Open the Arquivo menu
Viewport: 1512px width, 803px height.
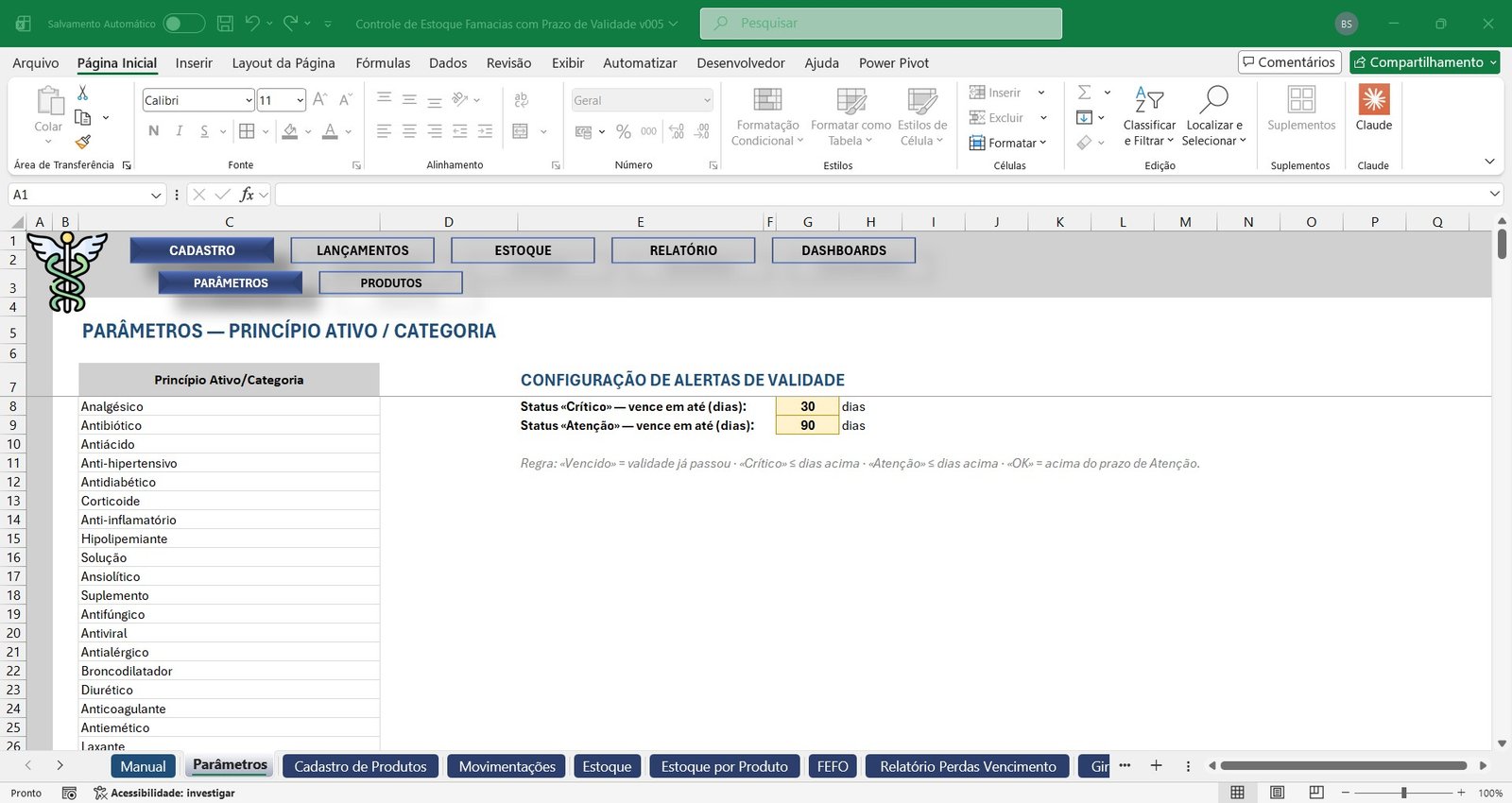pos(36,63)
